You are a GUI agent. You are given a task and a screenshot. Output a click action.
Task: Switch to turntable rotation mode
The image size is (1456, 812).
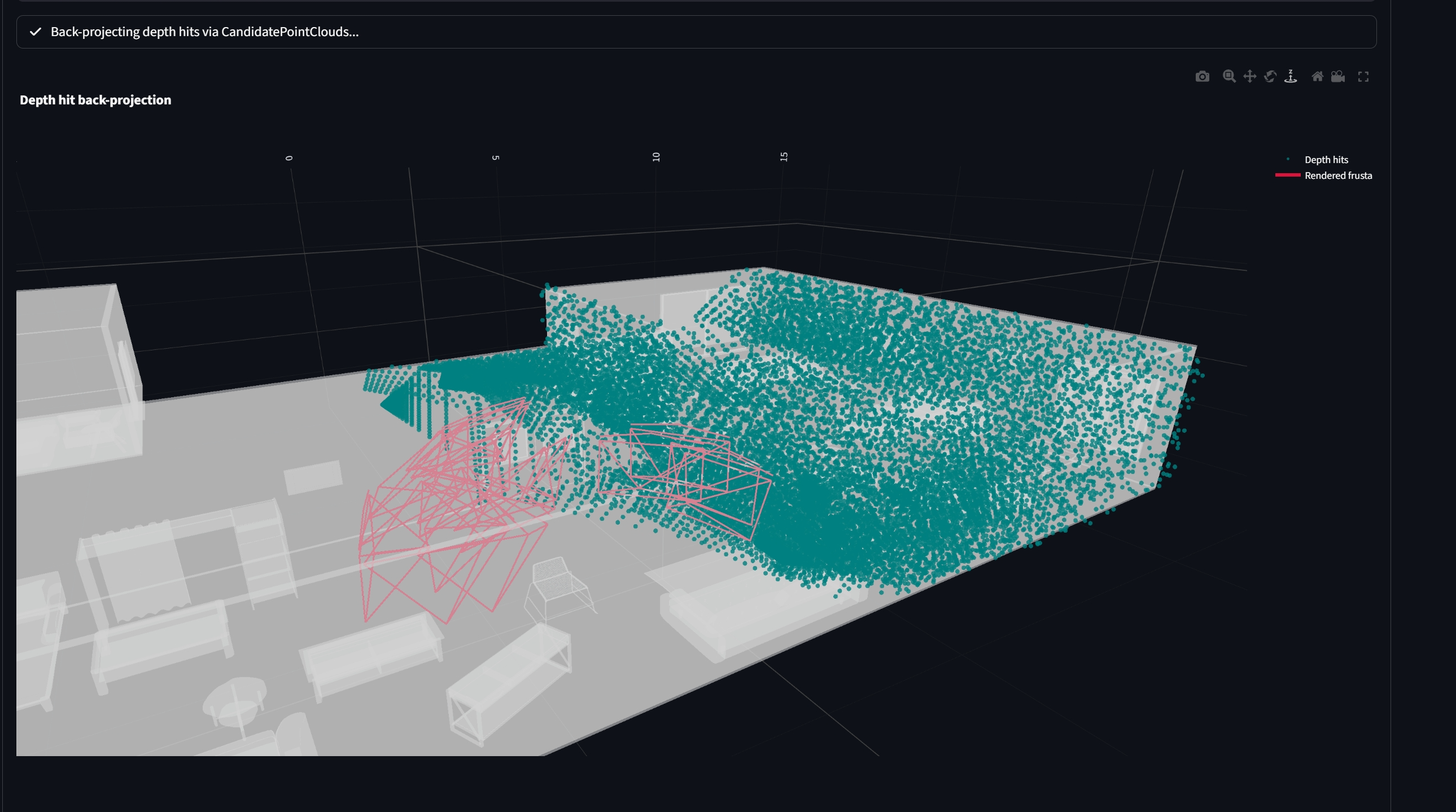coord(1291,76)
